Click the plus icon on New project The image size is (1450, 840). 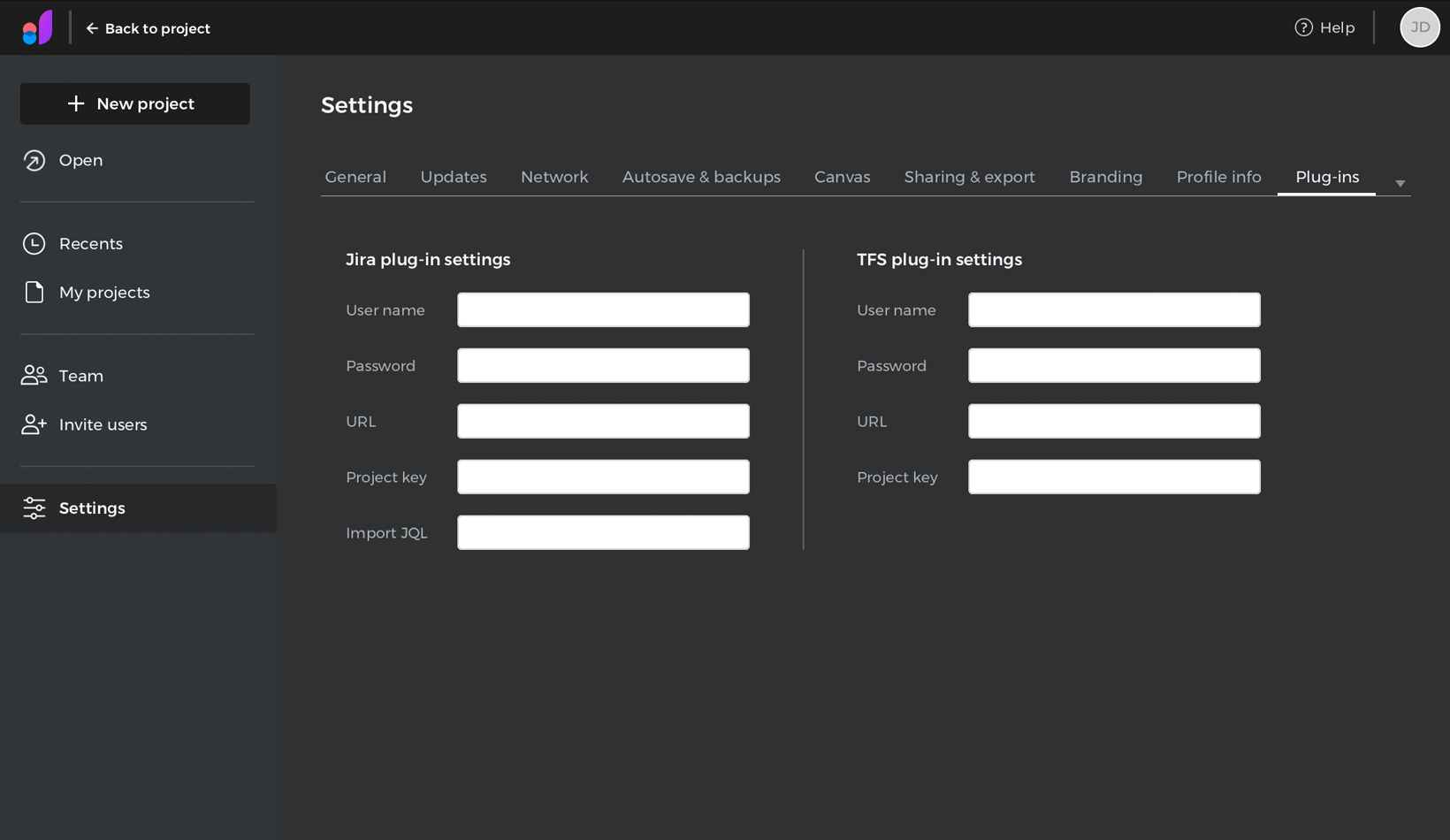tap(76, 103)
